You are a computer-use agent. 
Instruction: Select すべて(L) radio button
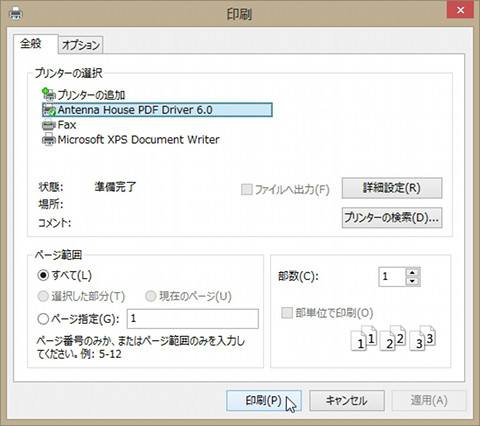tap(43, 275)
